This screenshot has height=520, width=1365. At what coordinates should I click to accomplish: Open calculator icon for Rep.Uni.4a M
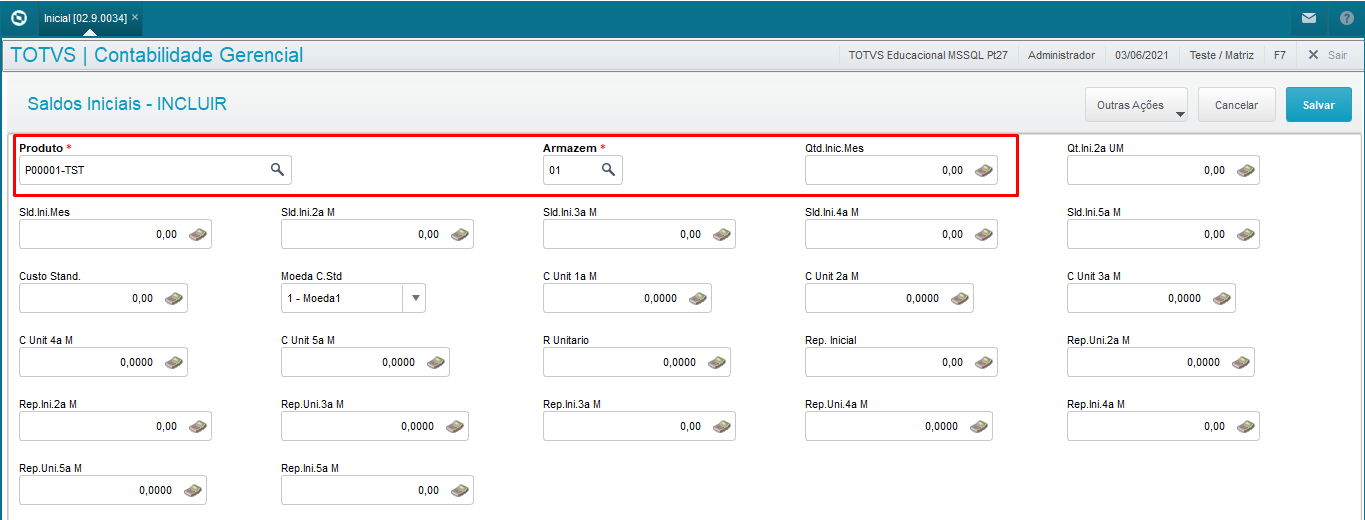pyautogui.click(x=980, y=427)
